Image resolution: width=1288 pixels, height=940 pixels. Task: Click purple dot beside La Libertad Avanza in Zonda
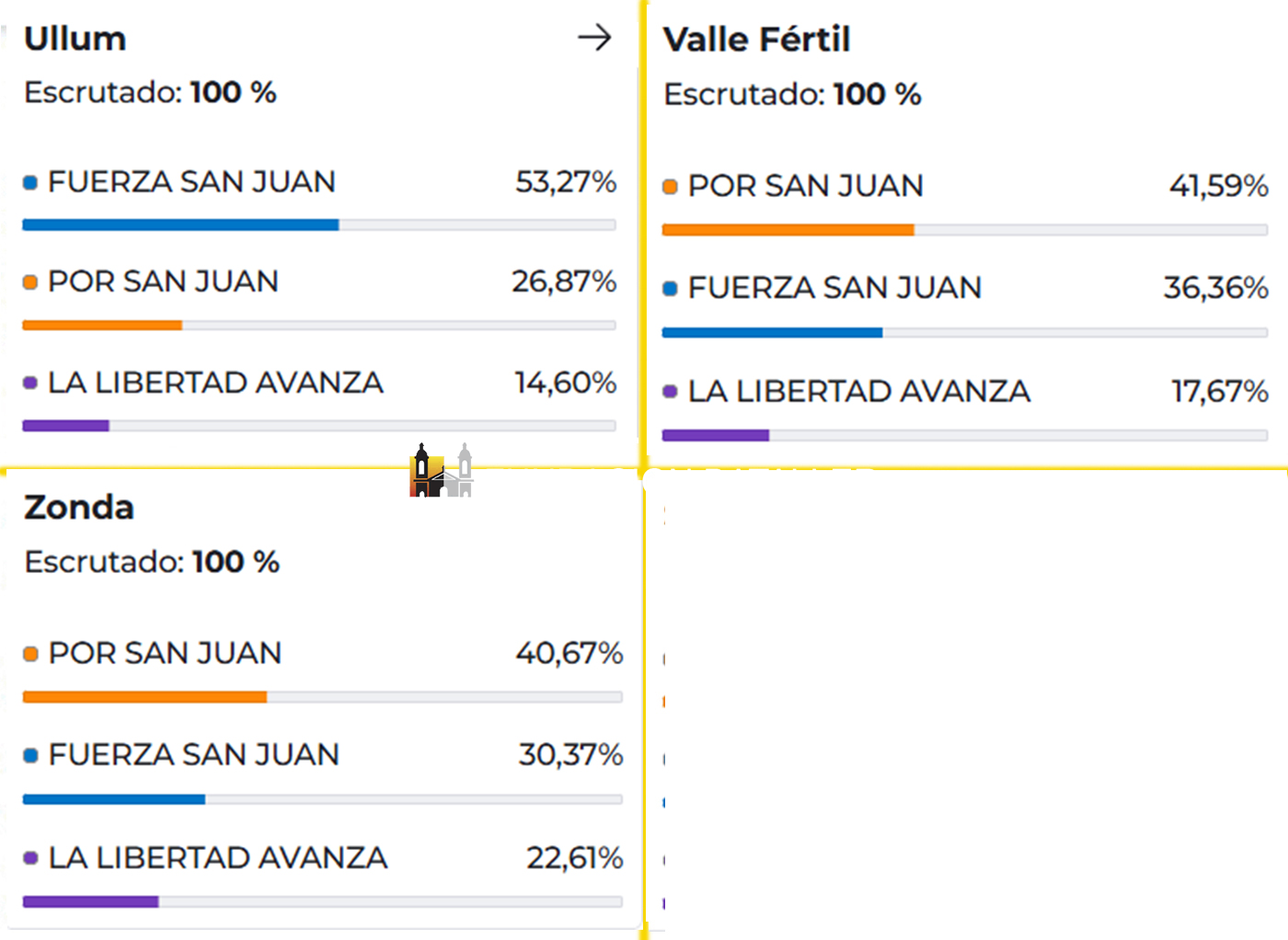click(30, 858)
